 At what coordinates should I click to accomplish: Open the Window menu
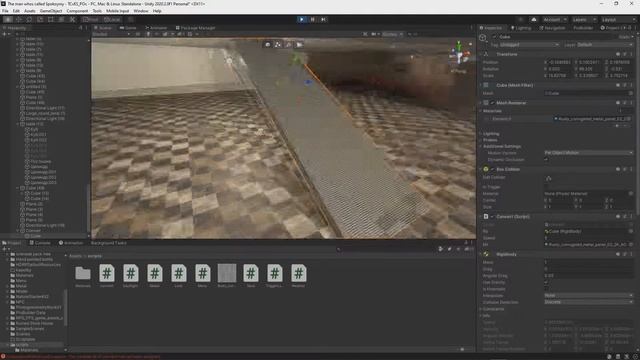(x=141, y=11)
